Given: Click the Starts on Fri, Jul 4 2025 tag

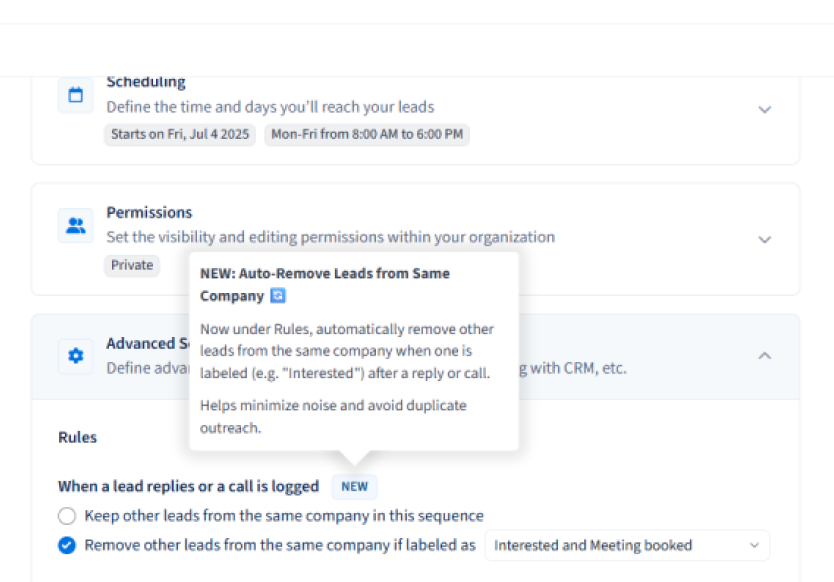Looking at the screenshot, I should pos(180,134).
